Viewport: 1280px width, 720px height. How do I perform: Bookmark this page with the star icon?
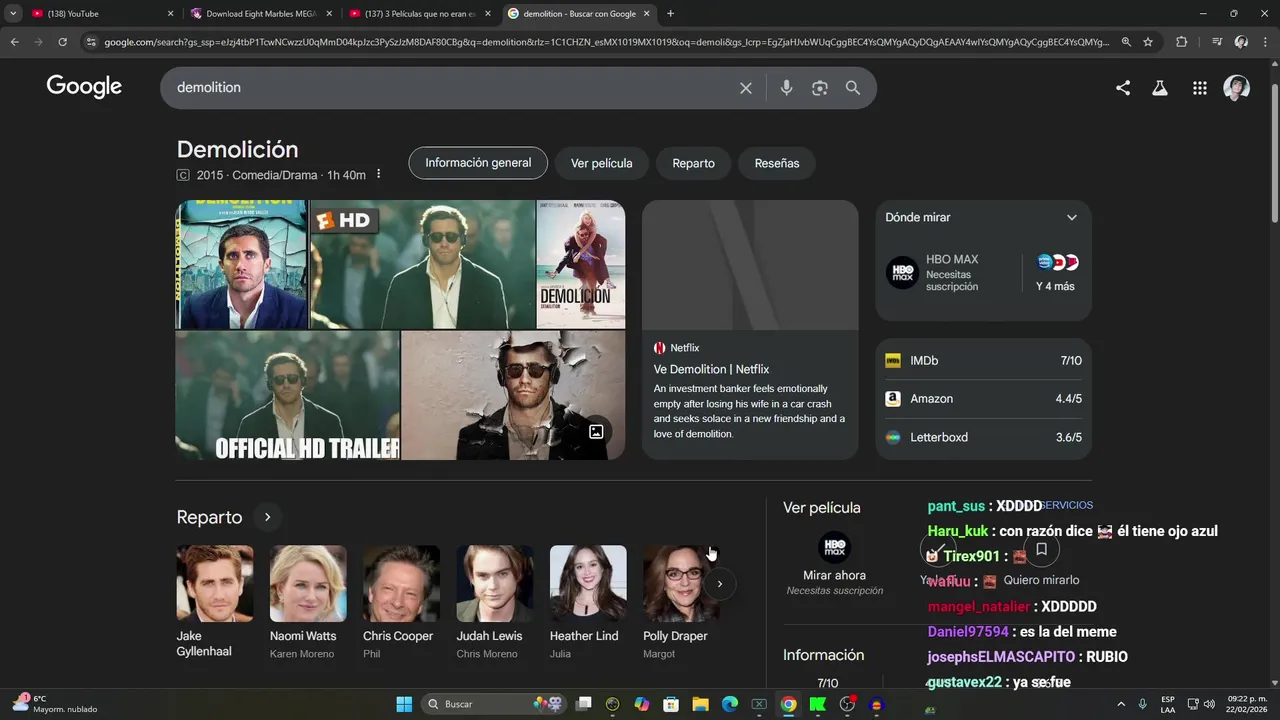click(1148, 42)
